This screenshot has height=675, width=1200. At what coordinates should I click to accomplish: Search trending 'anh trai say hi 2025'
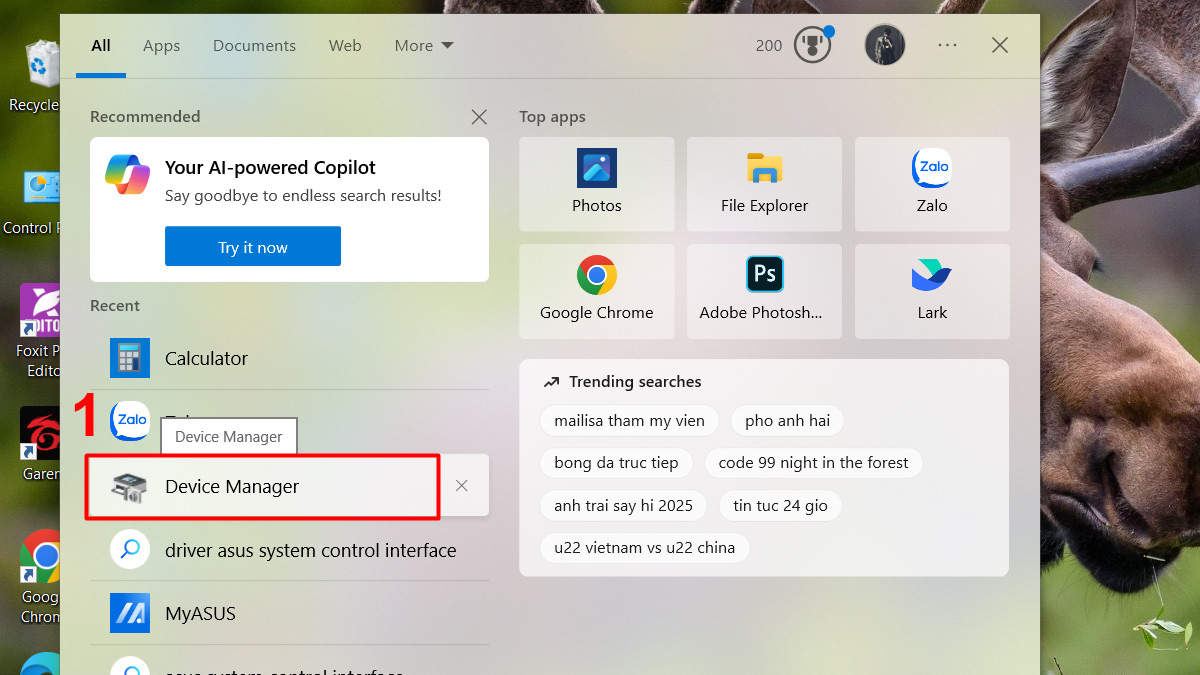623,506
